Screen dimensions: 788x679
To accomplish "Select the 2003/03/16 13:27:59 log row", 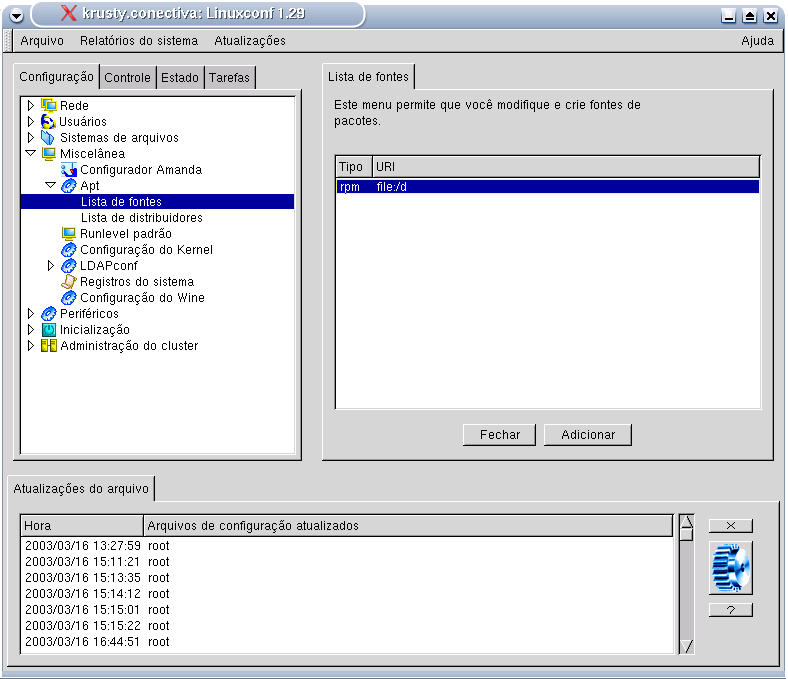I will click(347, 546).
